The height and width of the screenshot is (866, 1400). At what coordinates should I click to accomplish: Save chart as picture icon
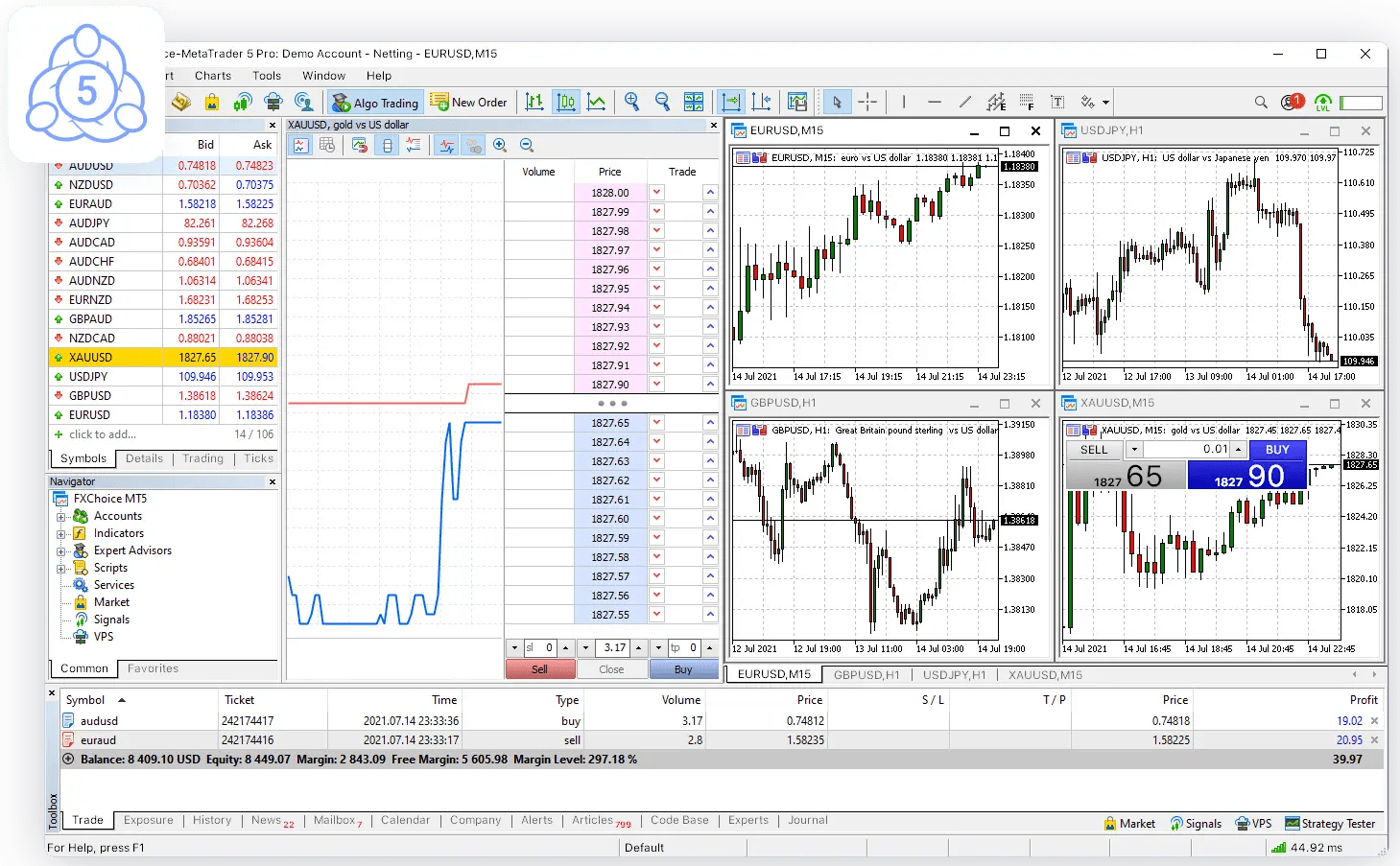797,102
